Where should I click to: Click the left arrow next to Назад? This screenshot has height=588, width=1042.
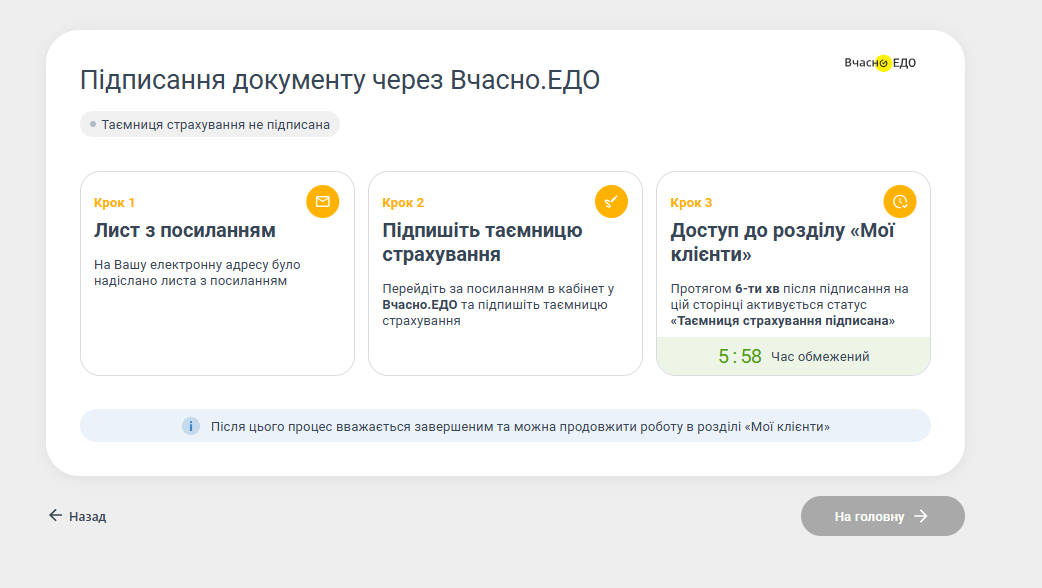55,516
